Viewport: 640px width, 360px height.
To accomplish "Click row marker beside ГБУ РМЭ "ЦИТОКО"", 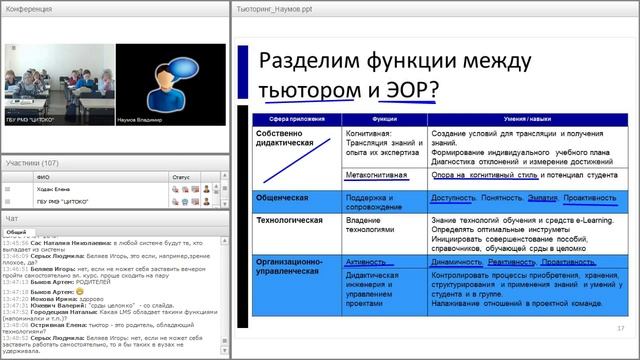I will coord(7,202).
